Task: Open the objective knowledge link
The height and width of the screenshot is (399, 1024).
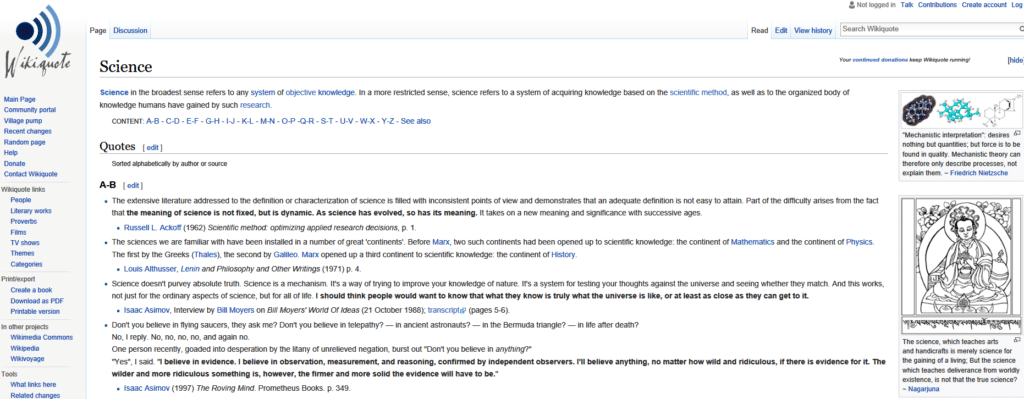Action: pyautogui.click(x=320, y=93)
